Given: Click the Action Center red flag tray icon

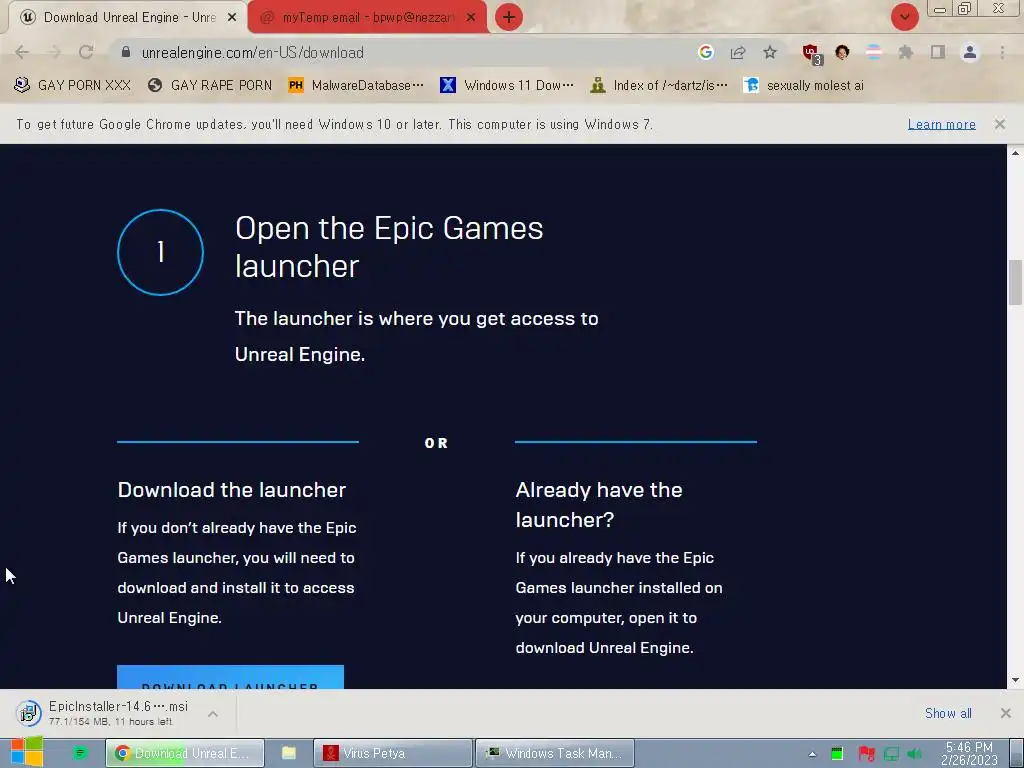Looking at the screenshot, I should click(866, 754).
